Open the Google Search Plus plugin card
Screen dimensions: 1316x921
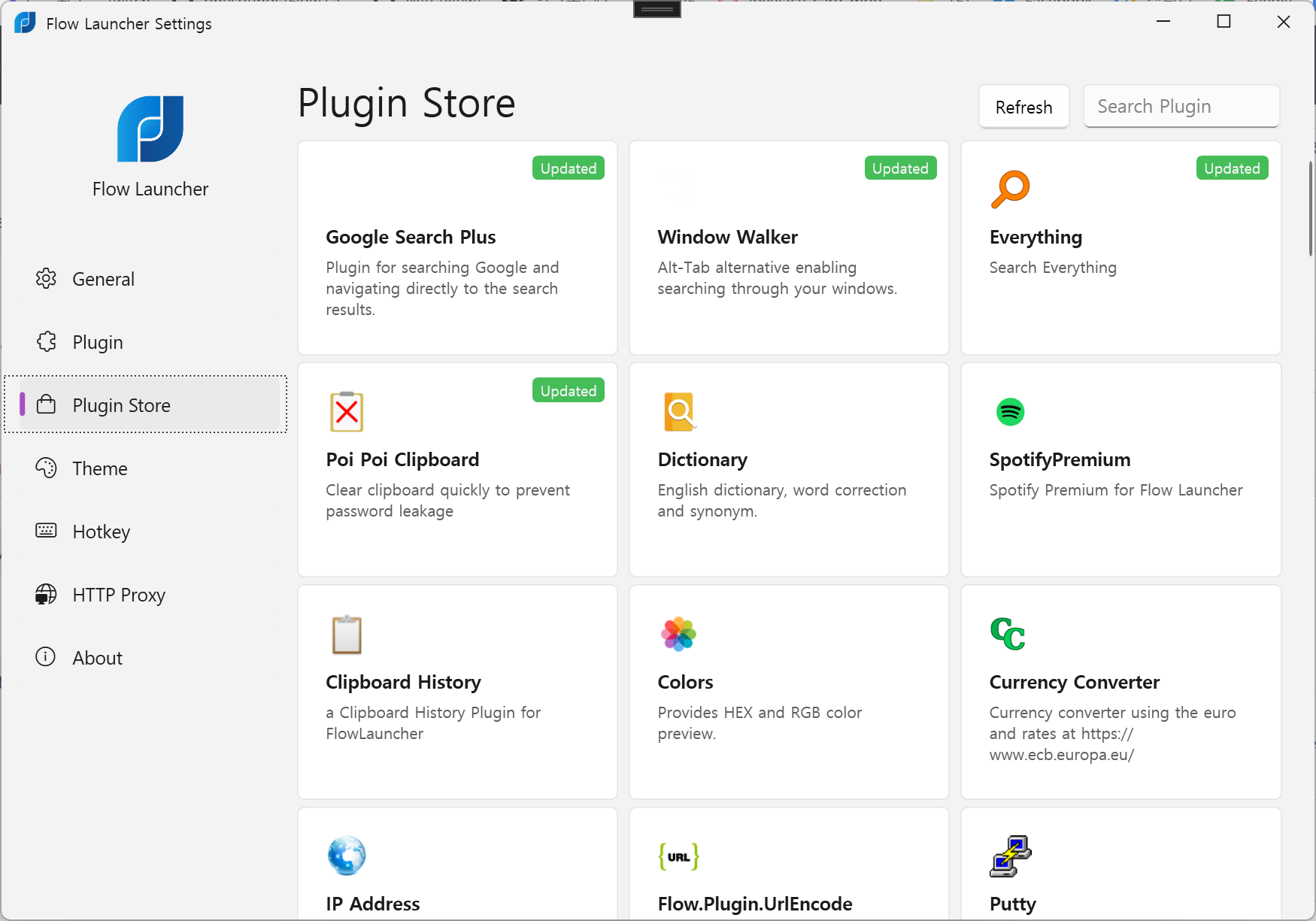tap(457, 247)
